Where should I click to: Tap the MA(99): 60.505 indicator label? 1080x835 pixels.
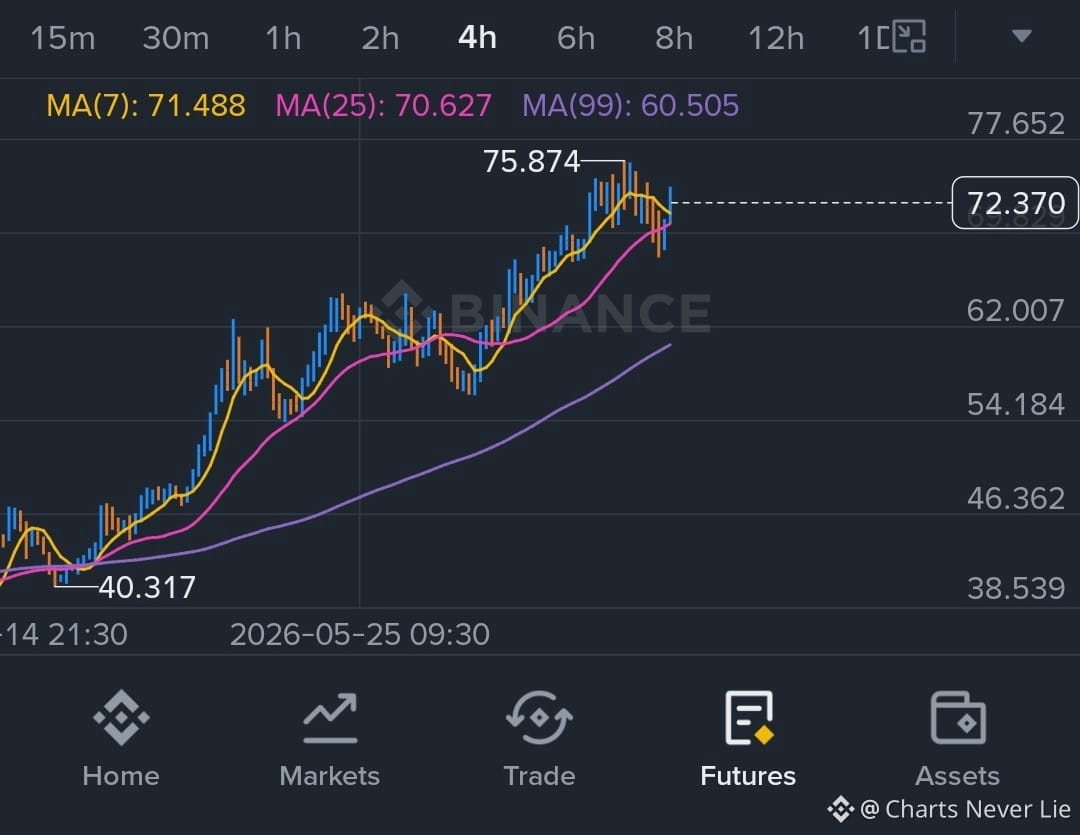pyautogui.click(x=630, y=105)
